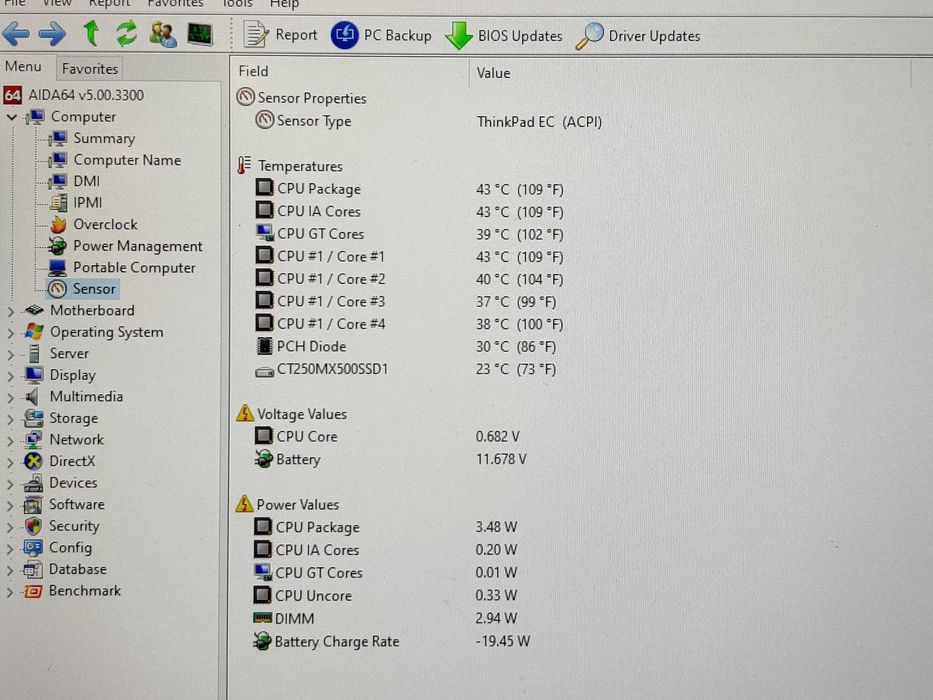Open the Help menu
The width and height of the screenshot is (933, 700).
284,4
